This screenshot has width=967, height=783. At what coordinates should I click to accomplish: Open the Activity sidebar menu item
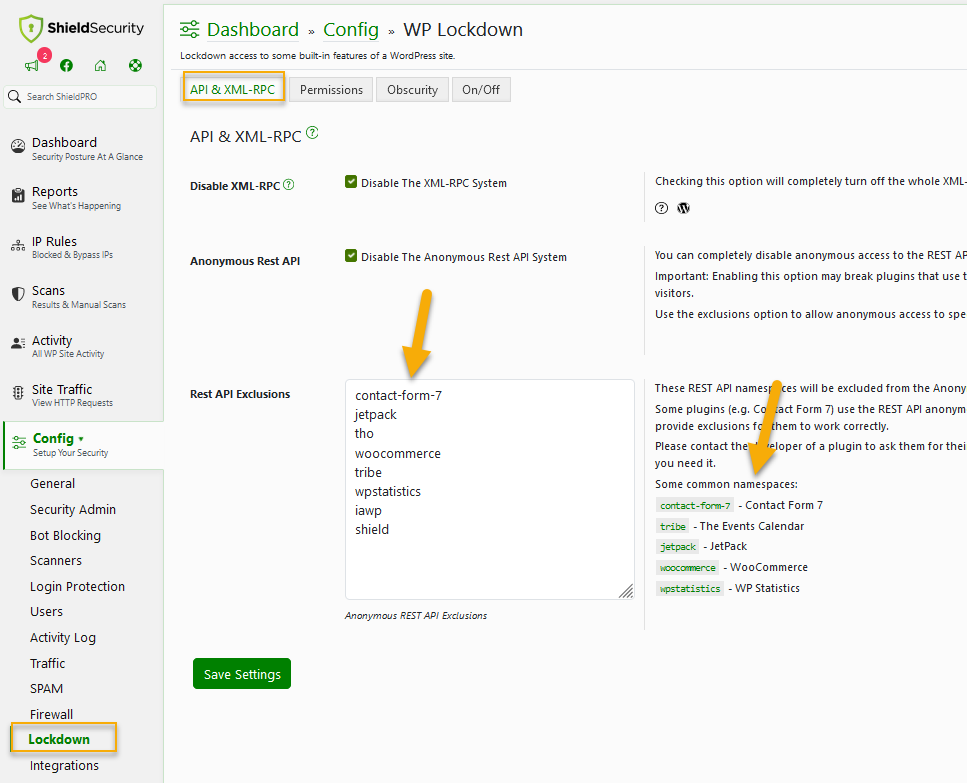(81, 346)
